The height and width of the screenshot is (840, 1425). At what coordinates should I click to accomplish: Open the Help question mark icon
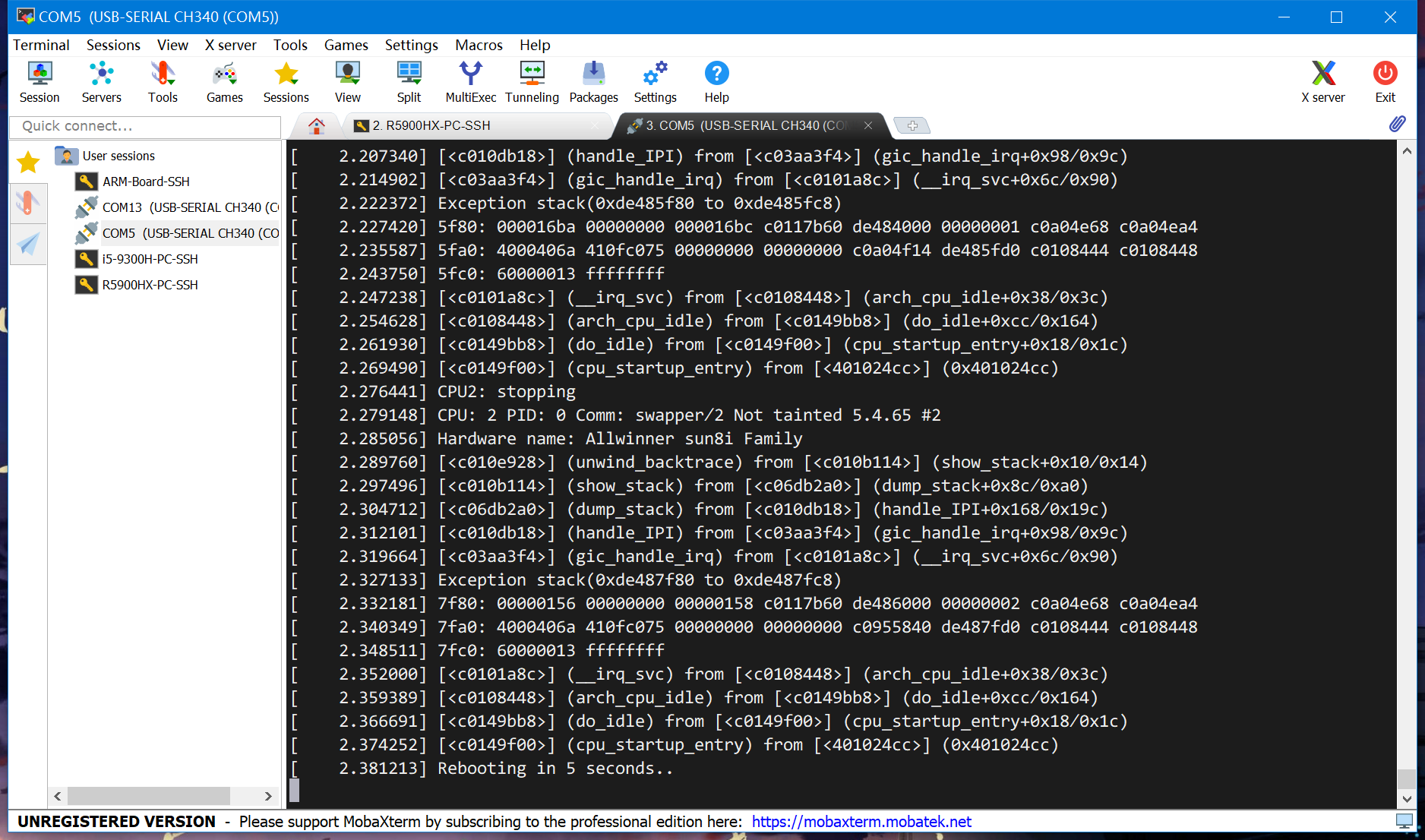[x=716, y=82]
